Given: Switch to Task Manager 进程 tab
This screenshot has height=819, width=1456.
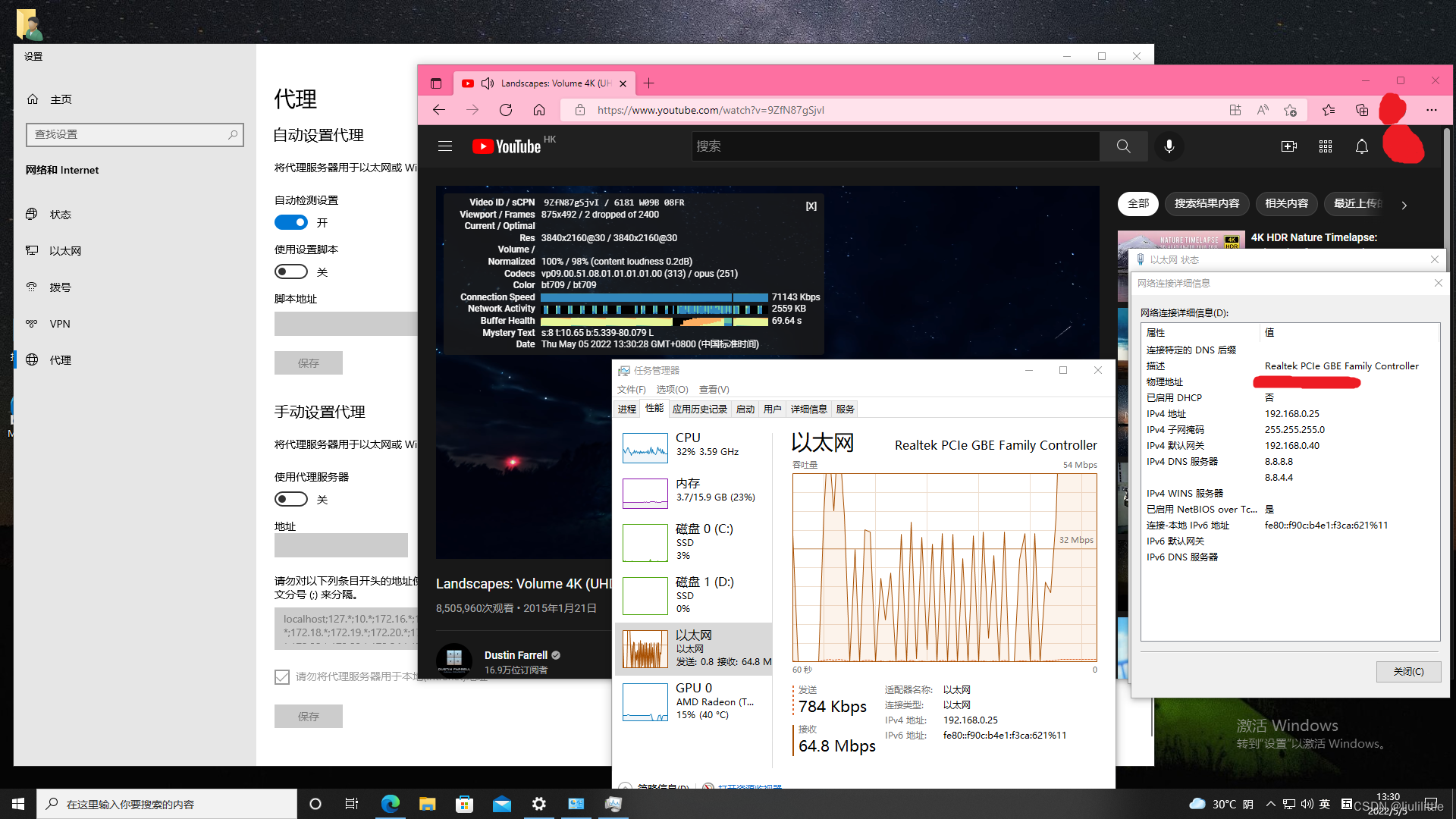Looking at the screenshot, I should click(x=626, y=409).
